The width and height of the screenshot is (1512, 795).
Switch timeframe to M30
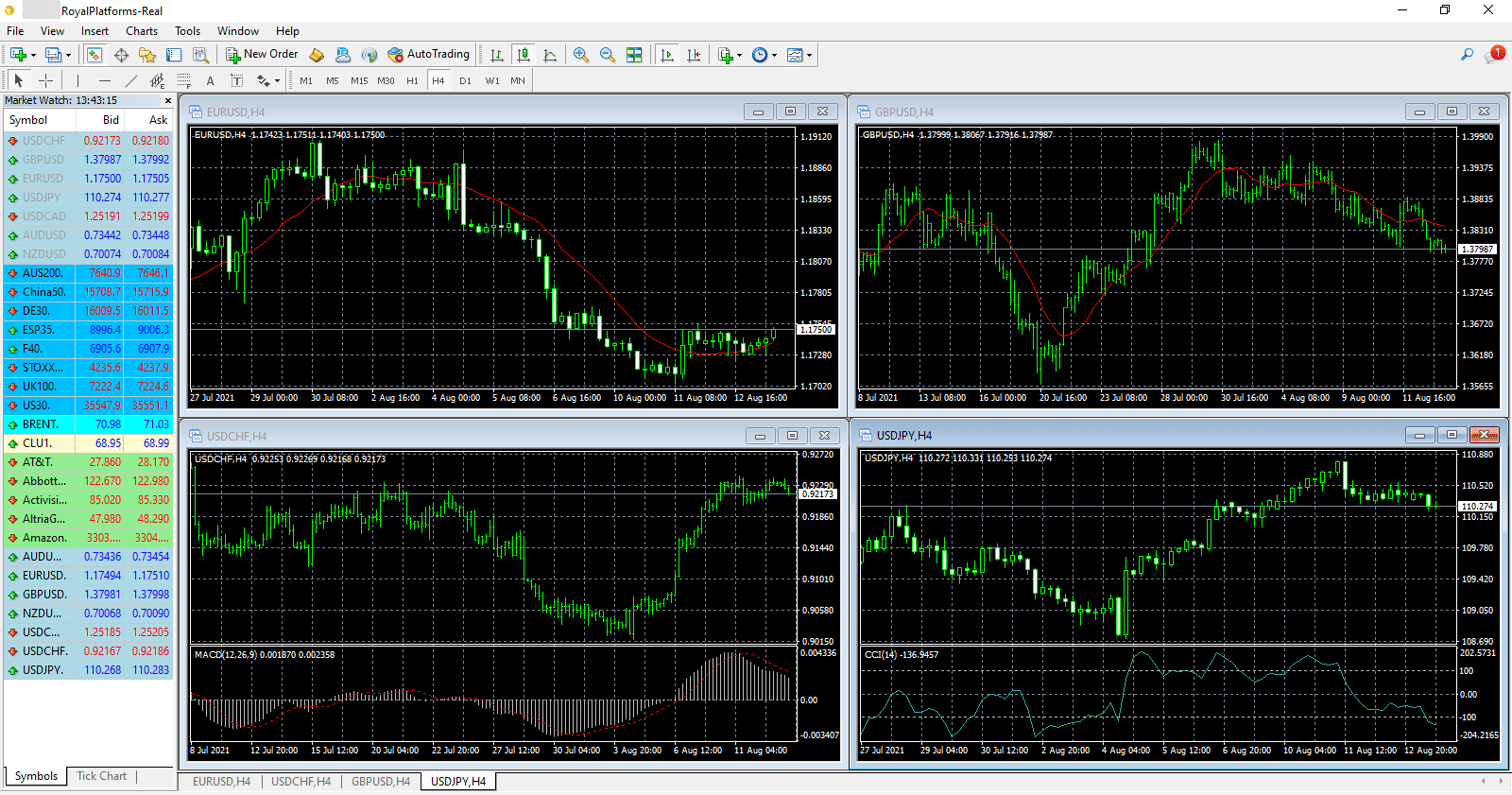386,80
